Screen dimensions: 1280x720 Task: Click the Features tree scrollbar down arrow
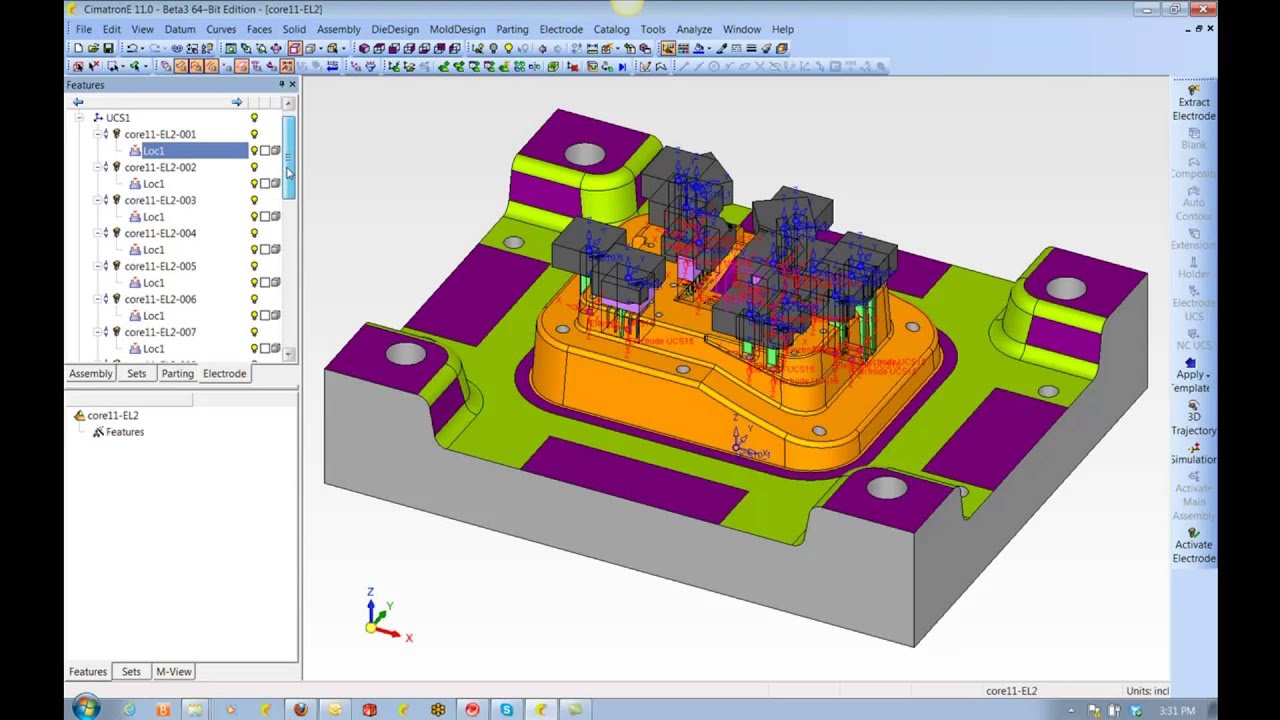pyautogui.click(x=289, y=354)
